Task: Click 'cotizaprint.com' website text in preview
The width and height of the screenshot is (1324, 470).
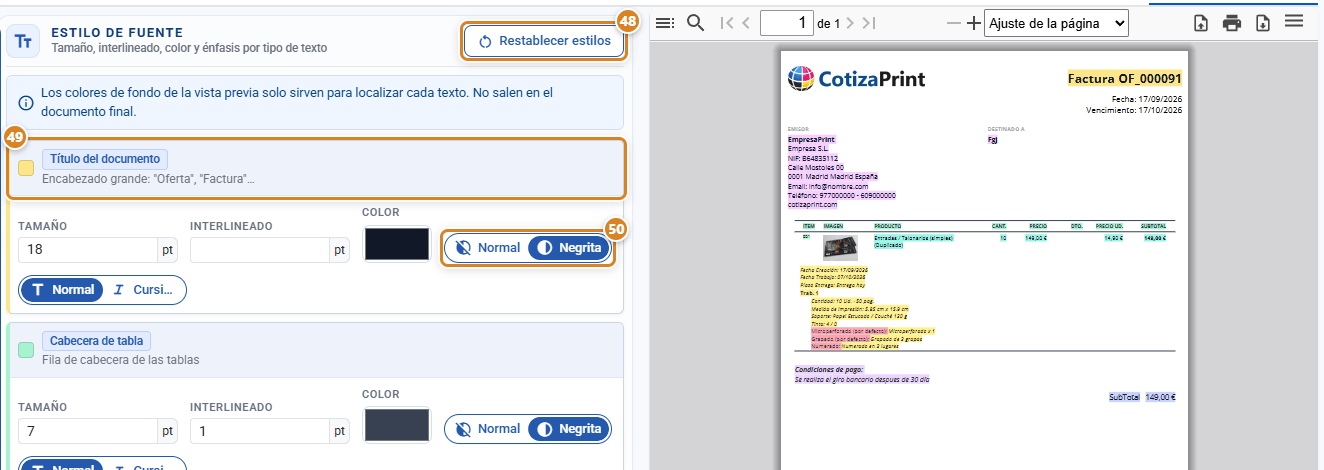Action: pyautogui.click(x=813, y=204)
